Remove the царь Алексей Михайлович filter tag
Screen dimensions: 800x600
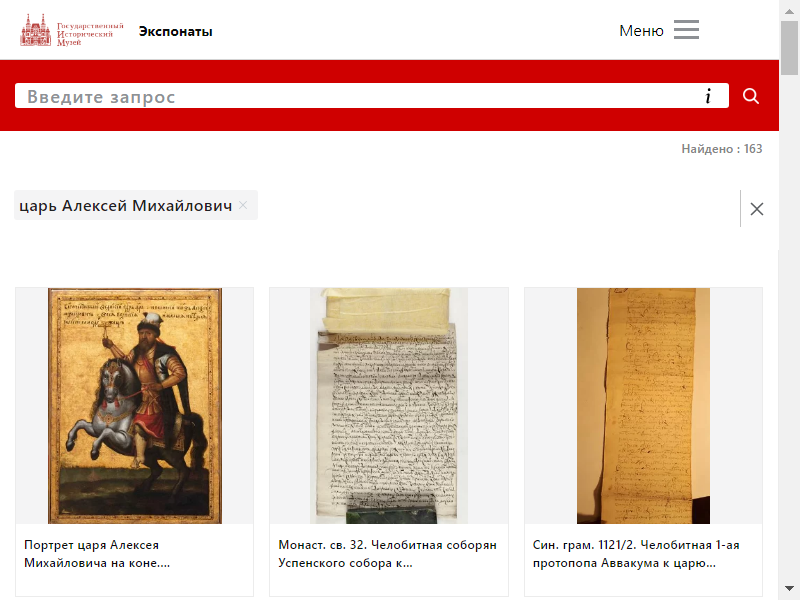[243, 205]
